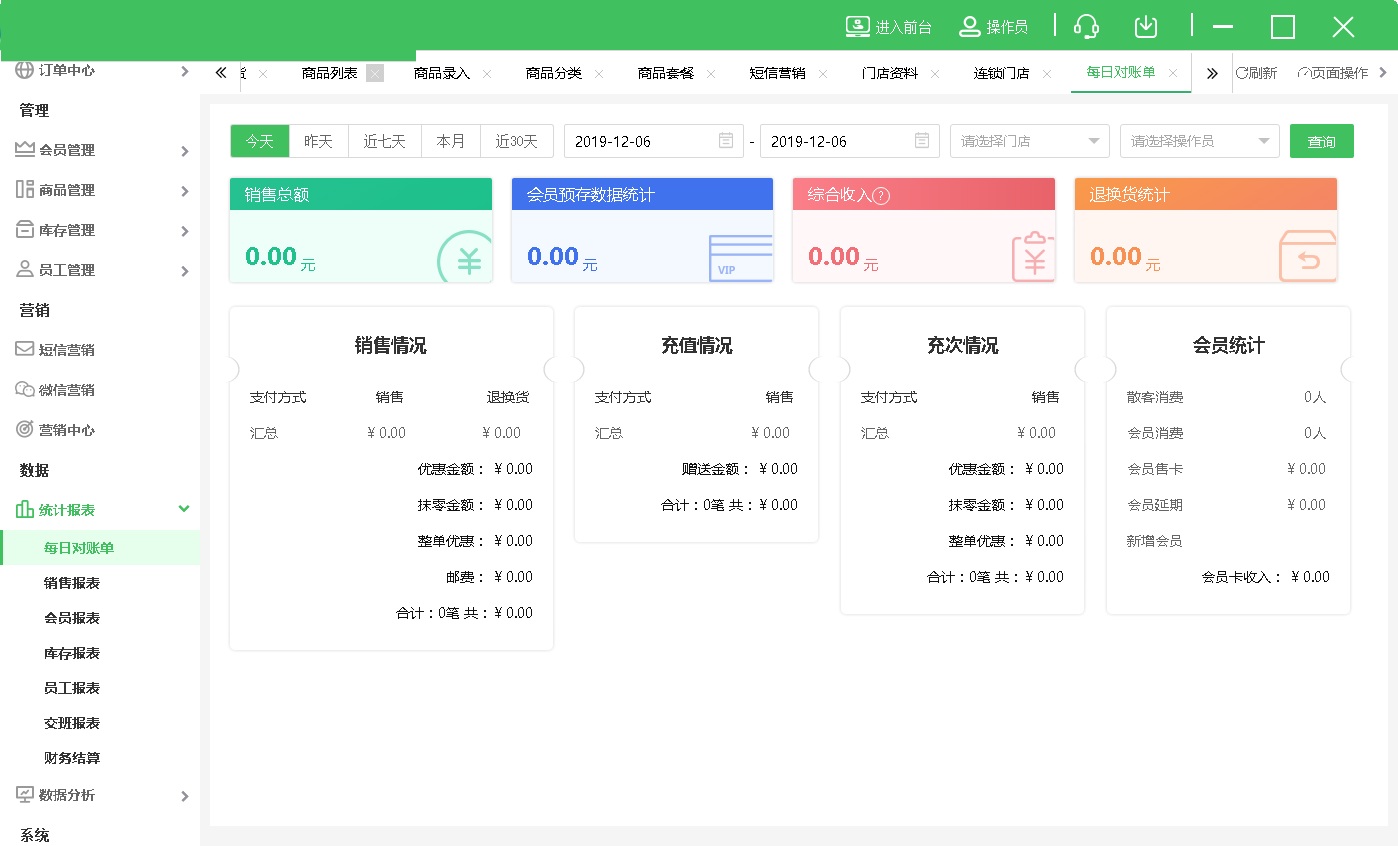Click the 订单中心 globe icon
Viewport: 1398px width, 846px height.
[x=25, y=70]
